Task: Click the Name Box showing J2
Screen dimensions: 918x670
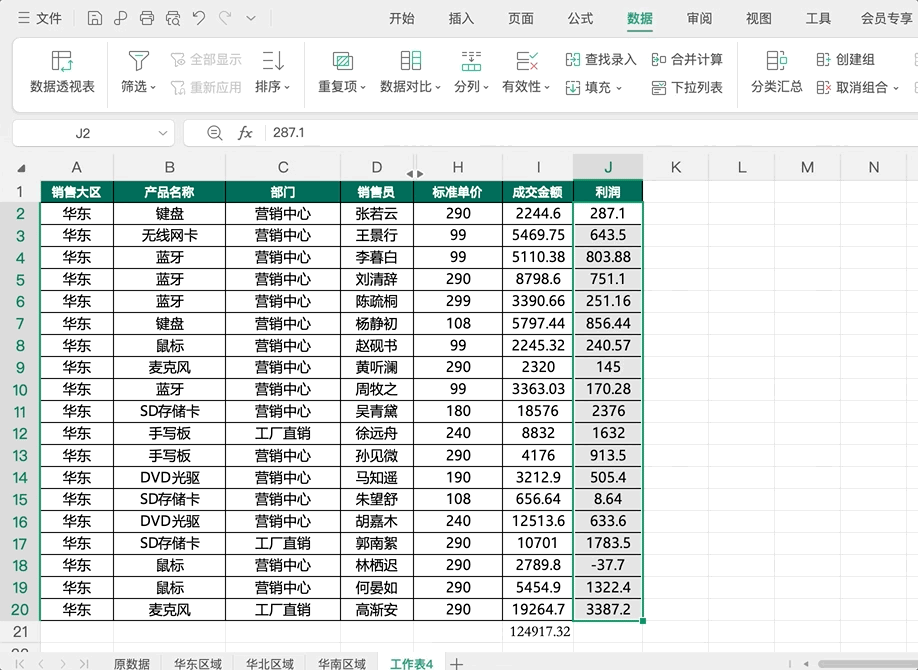Action: click(x=83, y=133)
